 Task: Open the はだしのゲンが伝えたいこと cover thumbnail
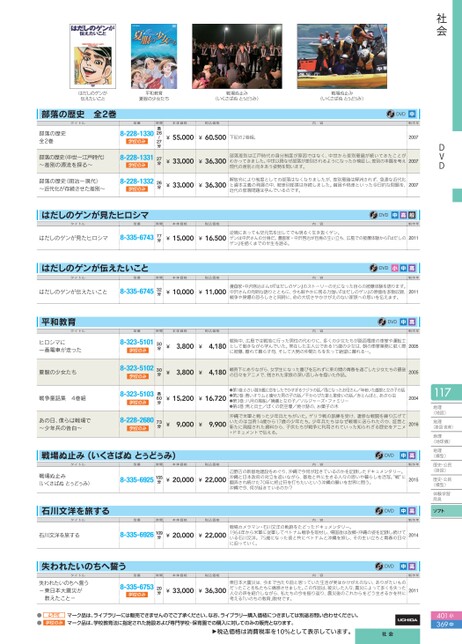[x=93, y=56]
